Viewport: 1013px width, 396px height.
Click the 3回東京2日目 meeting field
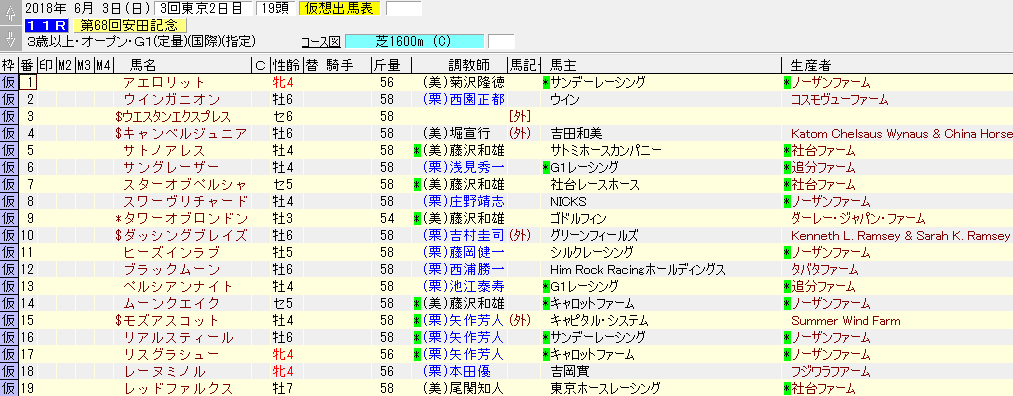204,8
